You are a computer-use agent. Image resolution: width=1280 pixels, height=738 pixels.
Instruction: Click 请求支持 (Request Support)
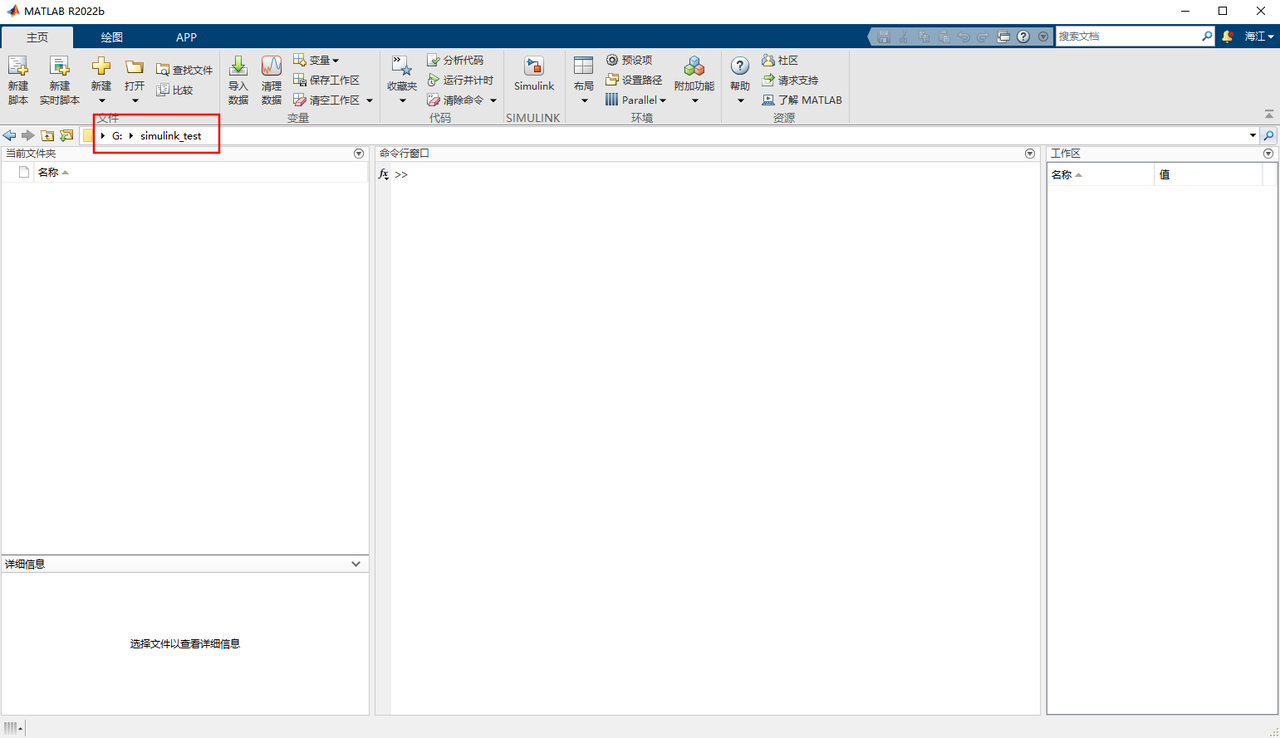point(790,80)
